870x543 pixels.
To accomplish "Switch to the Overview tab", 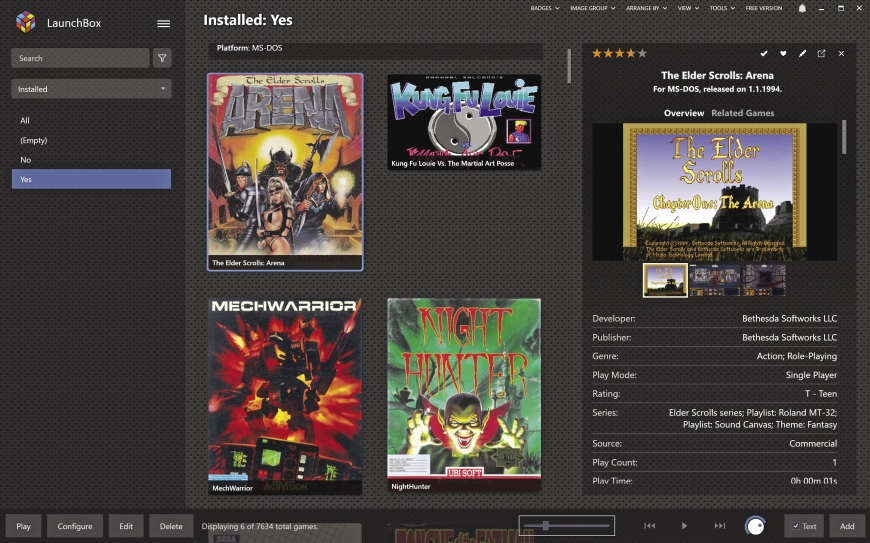I will (x=684, y=113).
